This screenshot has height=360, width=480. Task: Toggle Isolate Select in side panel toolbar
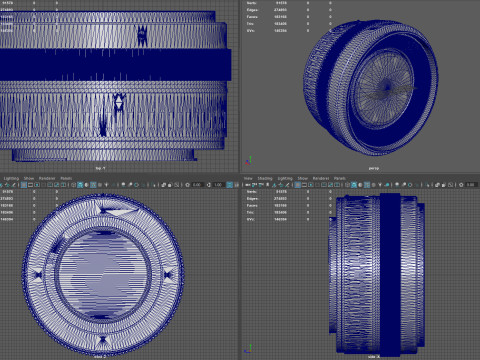tap(428, 184)
